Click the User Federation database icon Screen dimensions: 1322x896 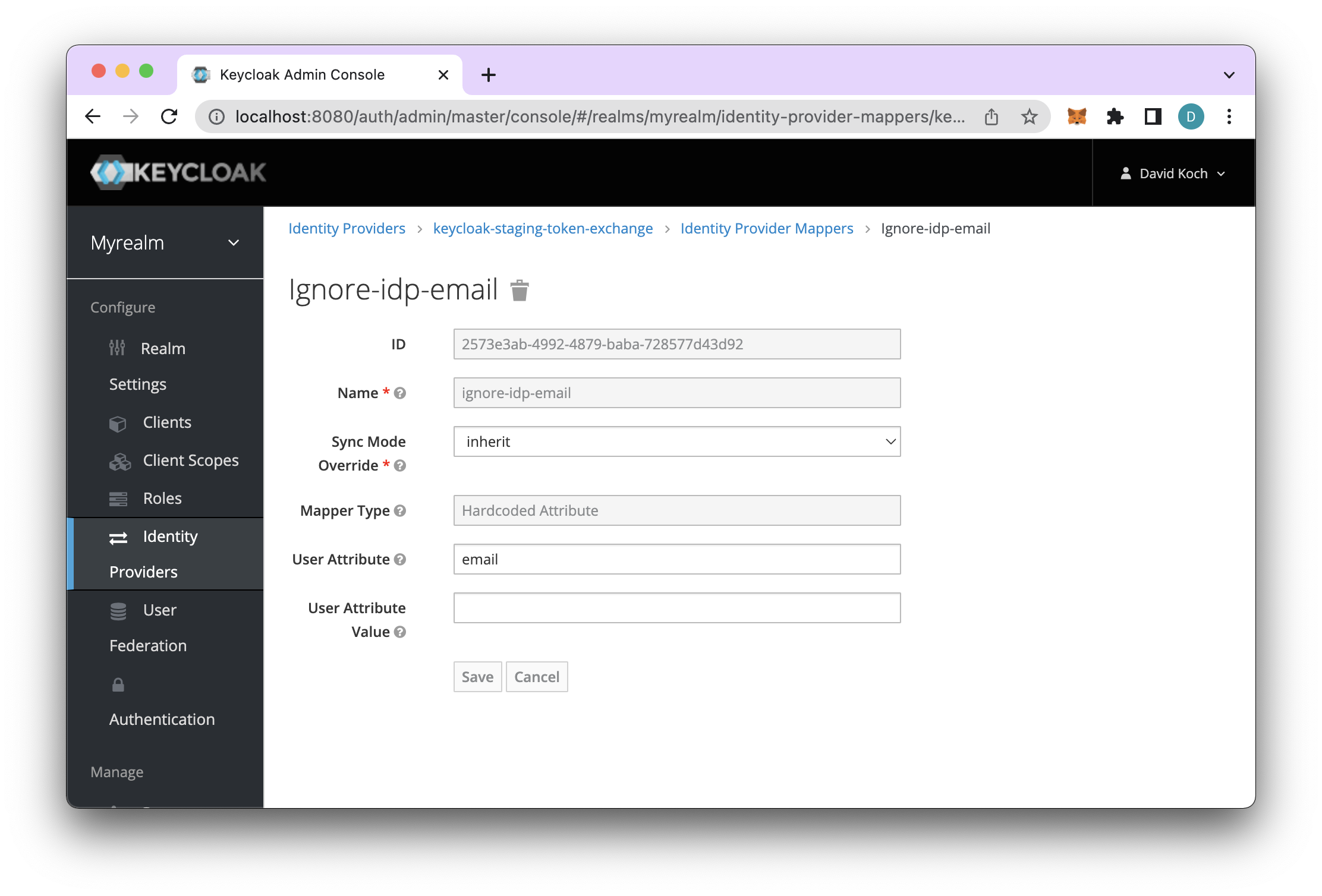pos(119,611)
